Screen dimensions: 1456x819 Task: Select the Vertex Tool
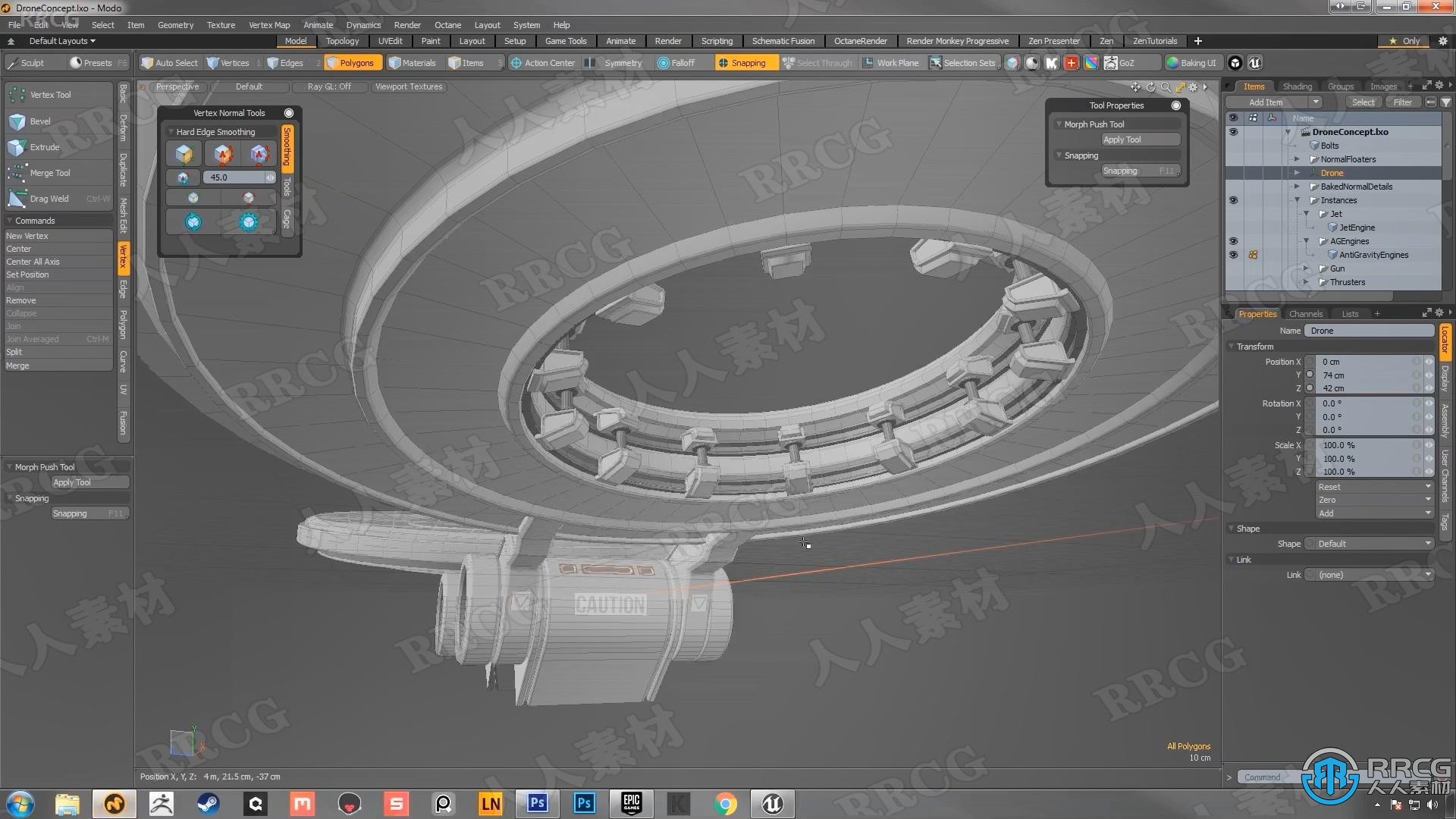click(x=58, y=95)
